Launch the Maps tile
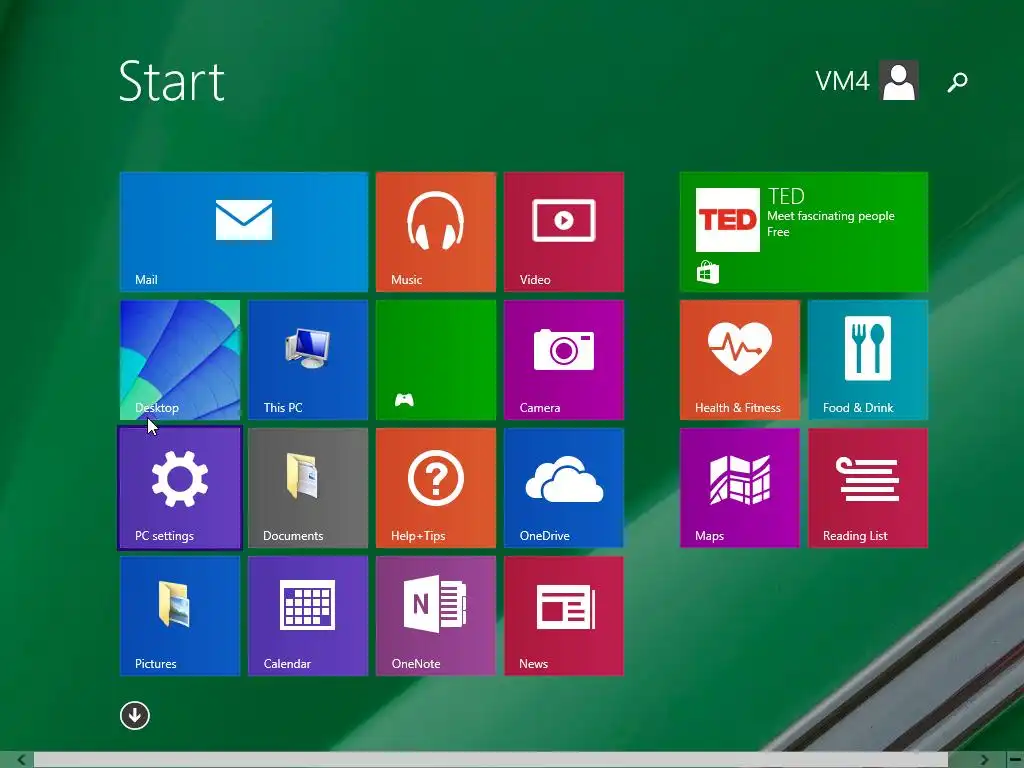This screenshot has height=768, width=1024. [x=739, y=488]
